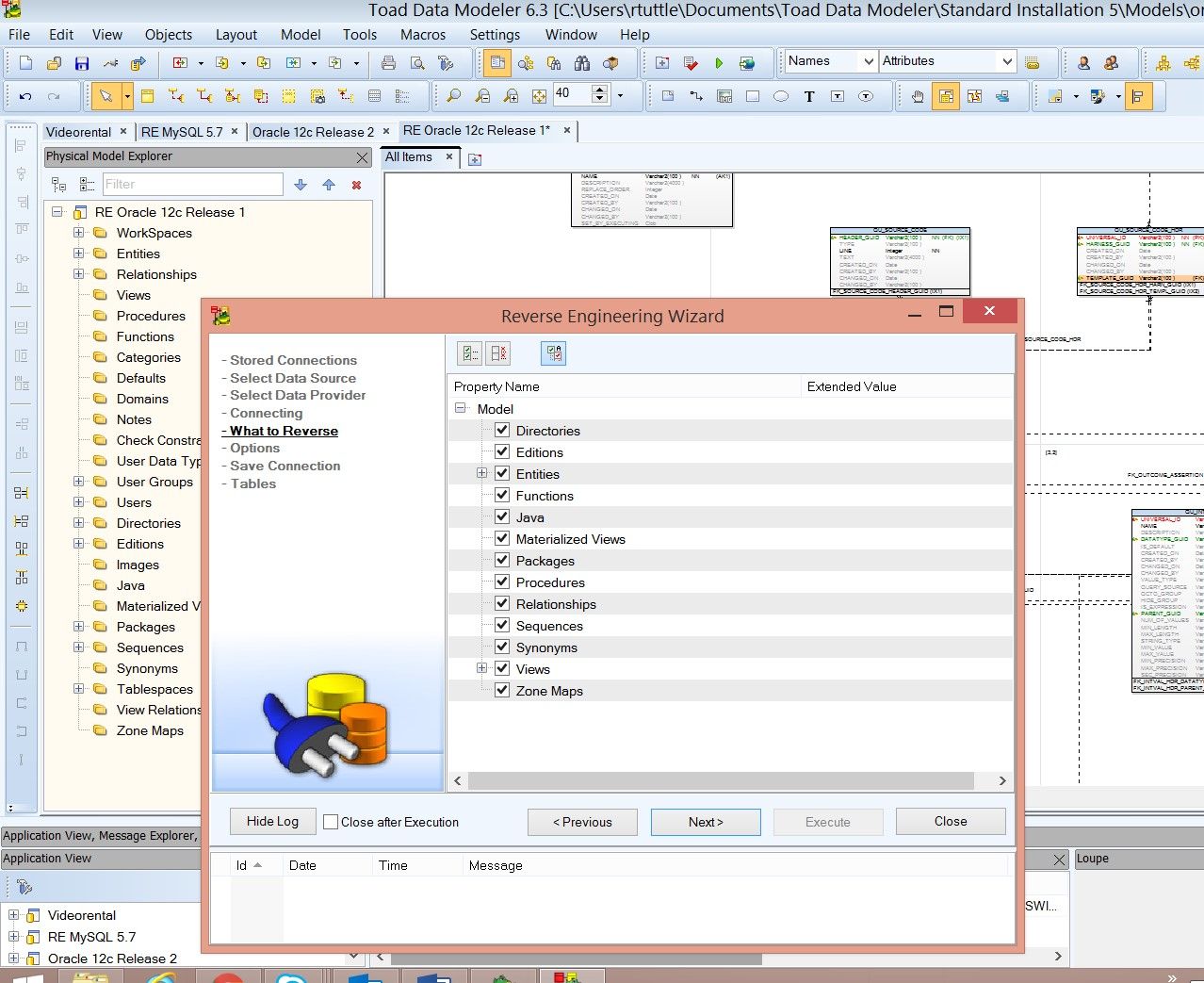
Task: Click the blue up arrow in Model Explorer
Action: (329, 185)
